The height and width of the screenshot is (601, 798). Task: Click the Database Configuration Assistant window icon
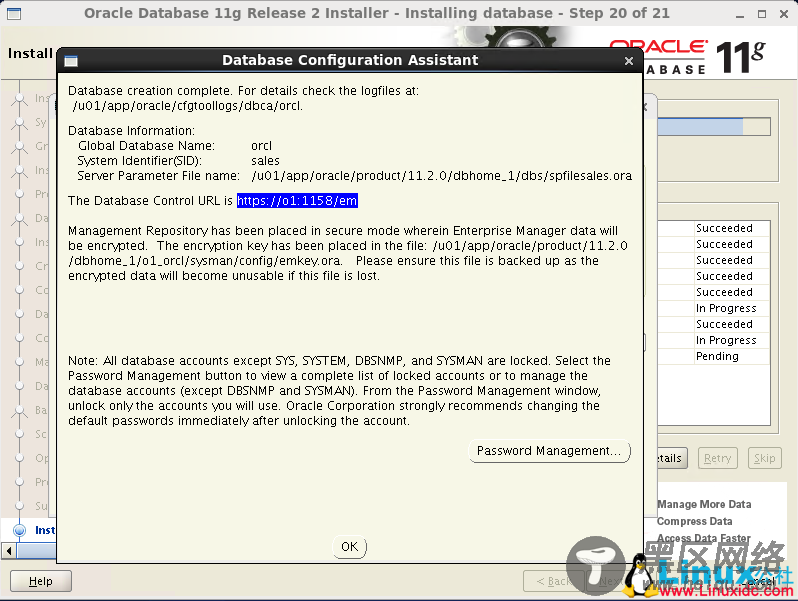[71, 61]
